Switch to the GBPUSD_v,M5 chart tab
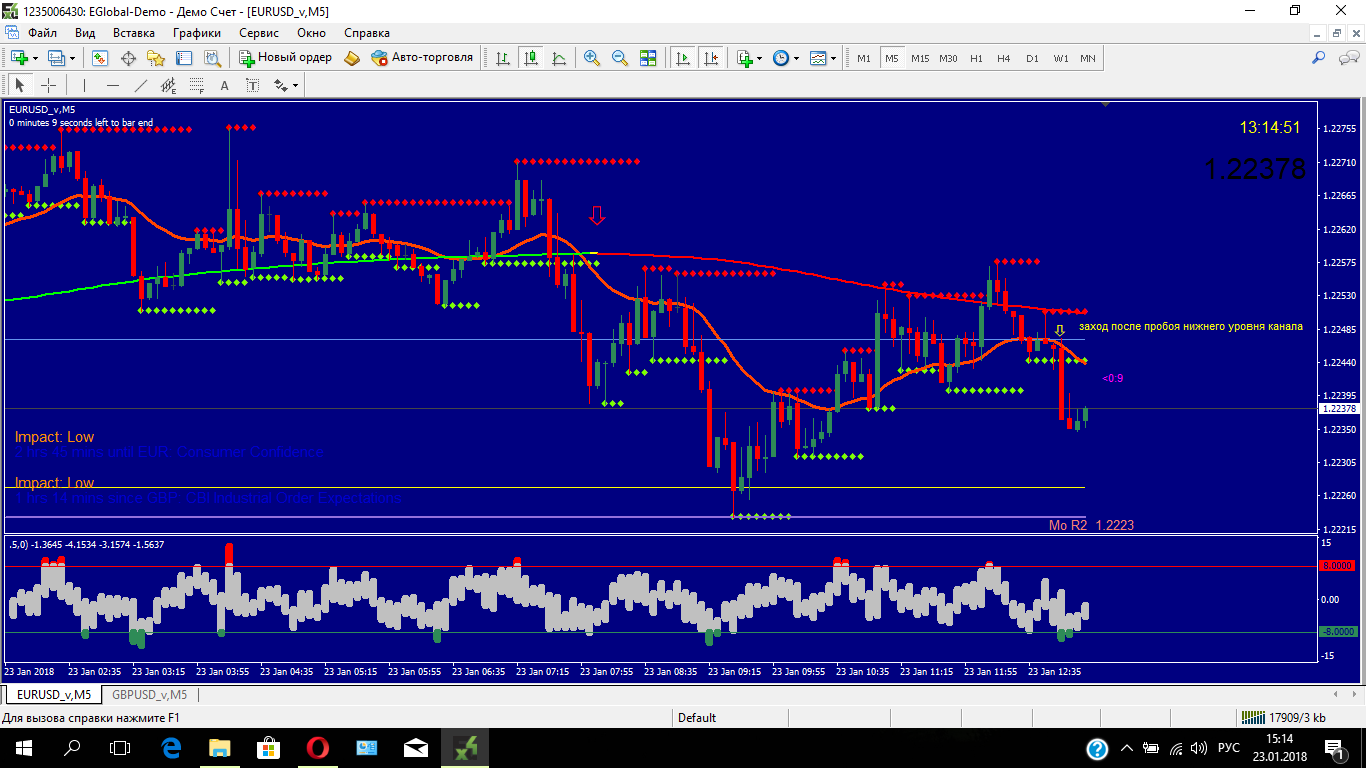The image size is (1366, 768). [x=149, y=694]
